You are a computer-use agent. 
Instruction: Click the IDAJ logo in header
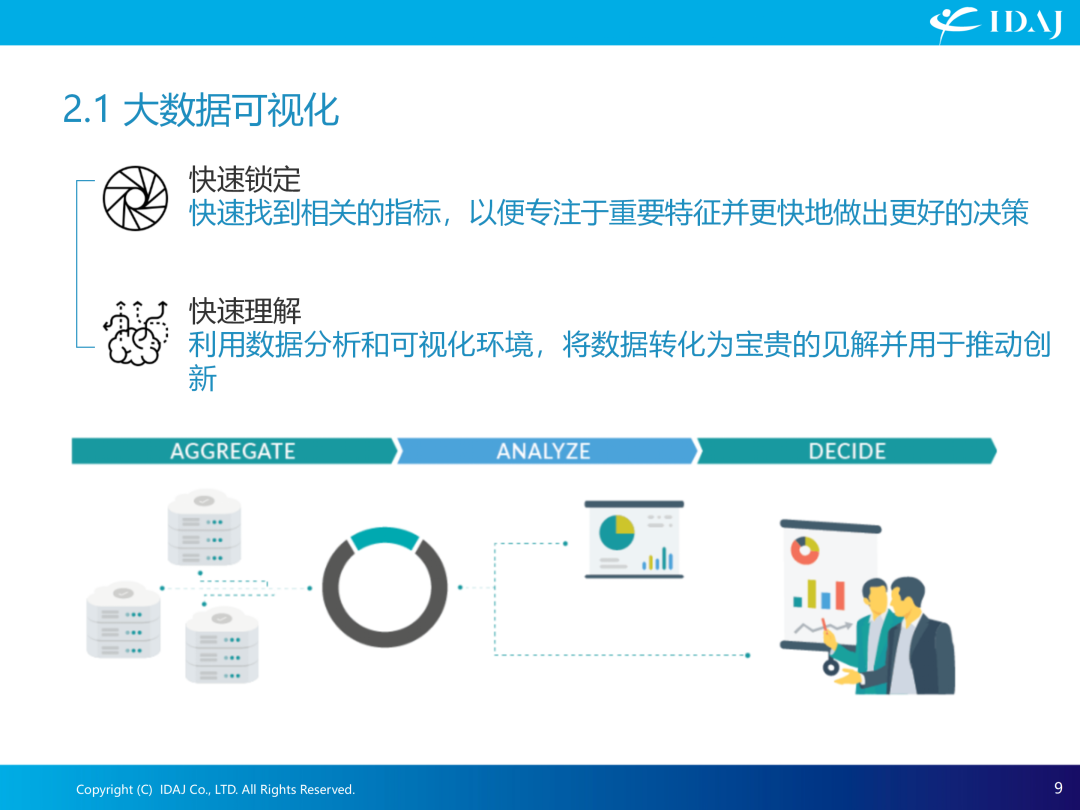click(996, 23)
